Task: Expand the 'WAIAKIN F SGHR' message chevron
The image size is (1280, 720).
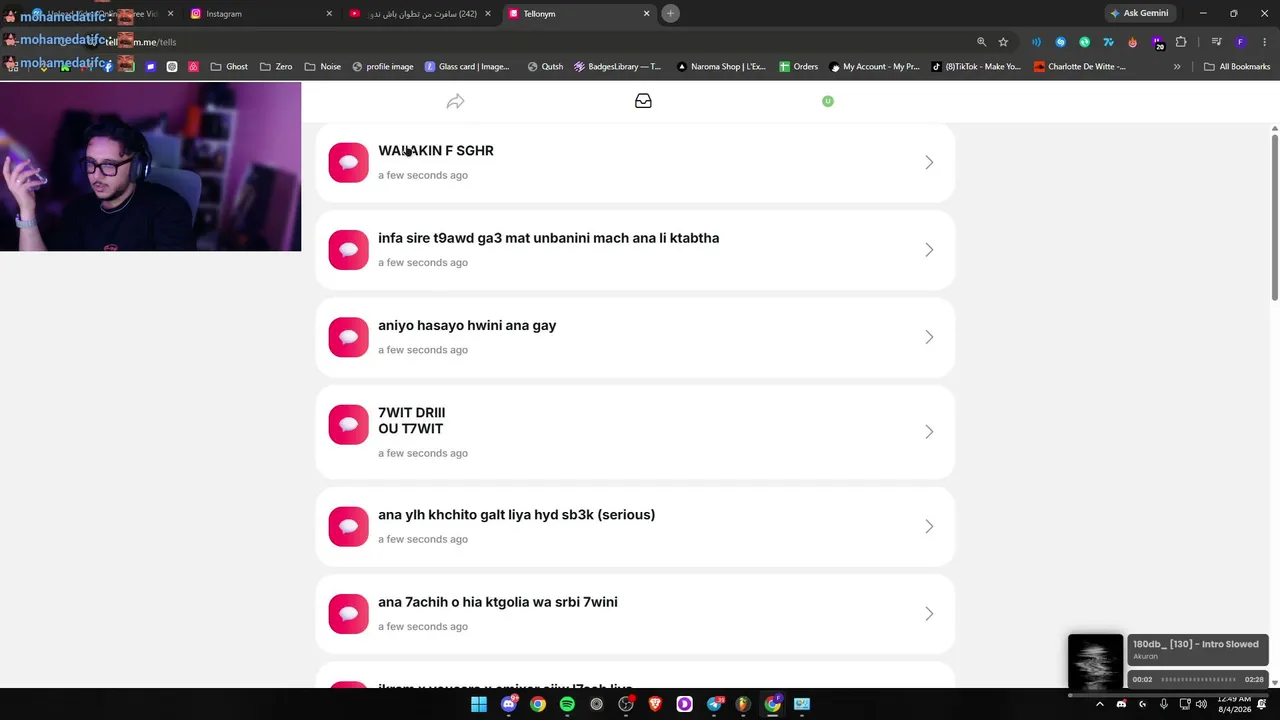Action: (929, 163)
